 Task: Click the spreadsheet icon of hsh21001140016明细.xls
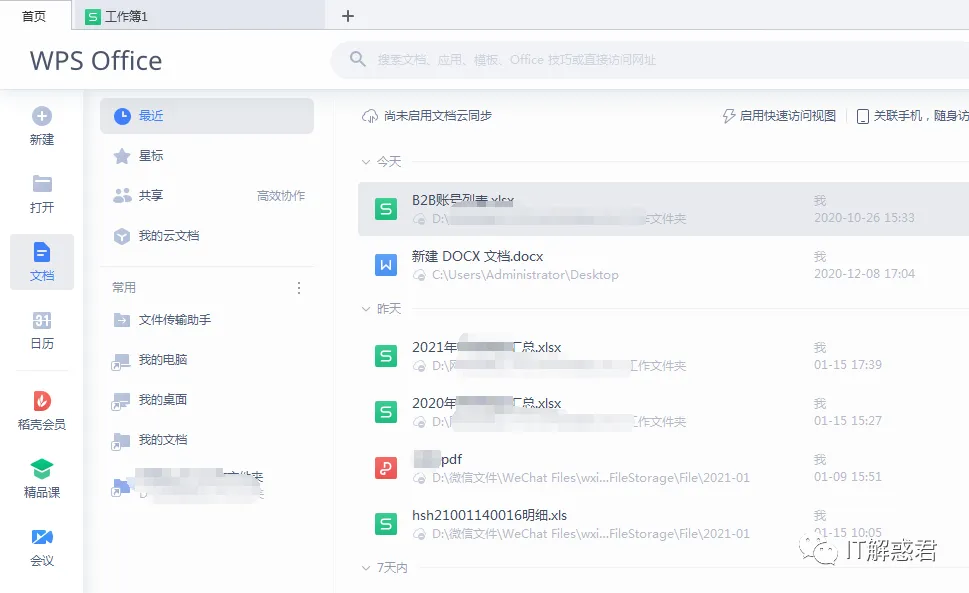(x=386, y=524)
